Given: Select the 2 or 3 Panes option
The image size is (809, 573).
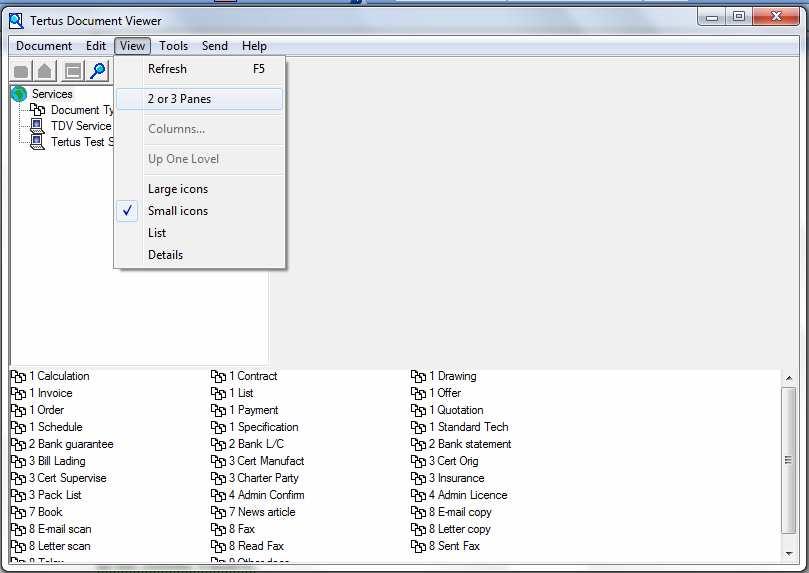Looking at the screenshot, I should pyautogui.click(x=200, y=99).
